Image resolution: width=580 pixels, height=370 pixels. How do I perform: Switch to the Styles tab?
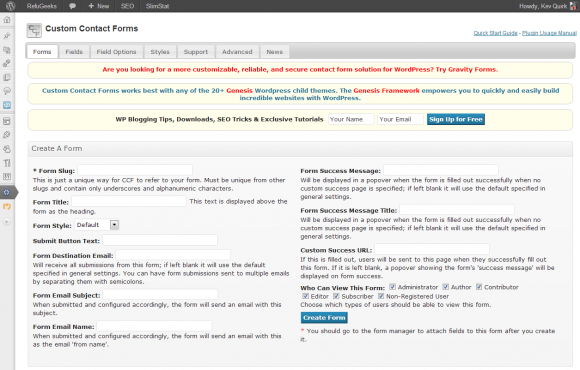[x=160, y=52]
